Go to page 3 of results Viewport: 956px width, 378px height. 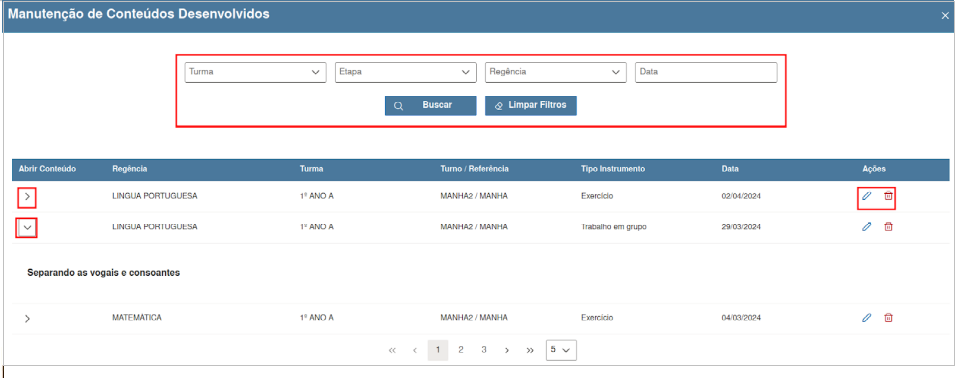click(x=483, y=350)
